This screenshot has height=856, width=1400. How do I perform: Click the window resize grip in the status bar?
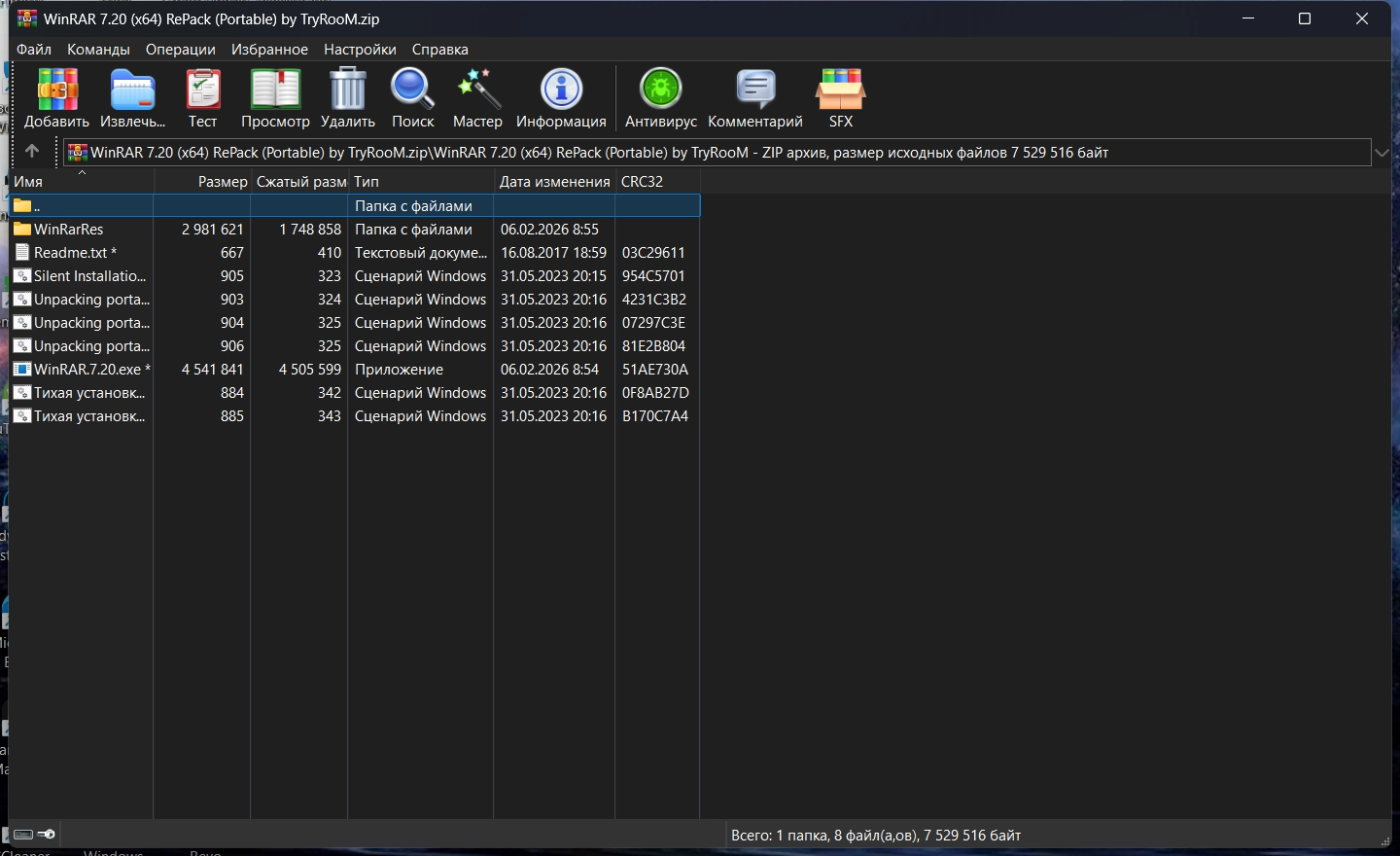point(1385,840)
